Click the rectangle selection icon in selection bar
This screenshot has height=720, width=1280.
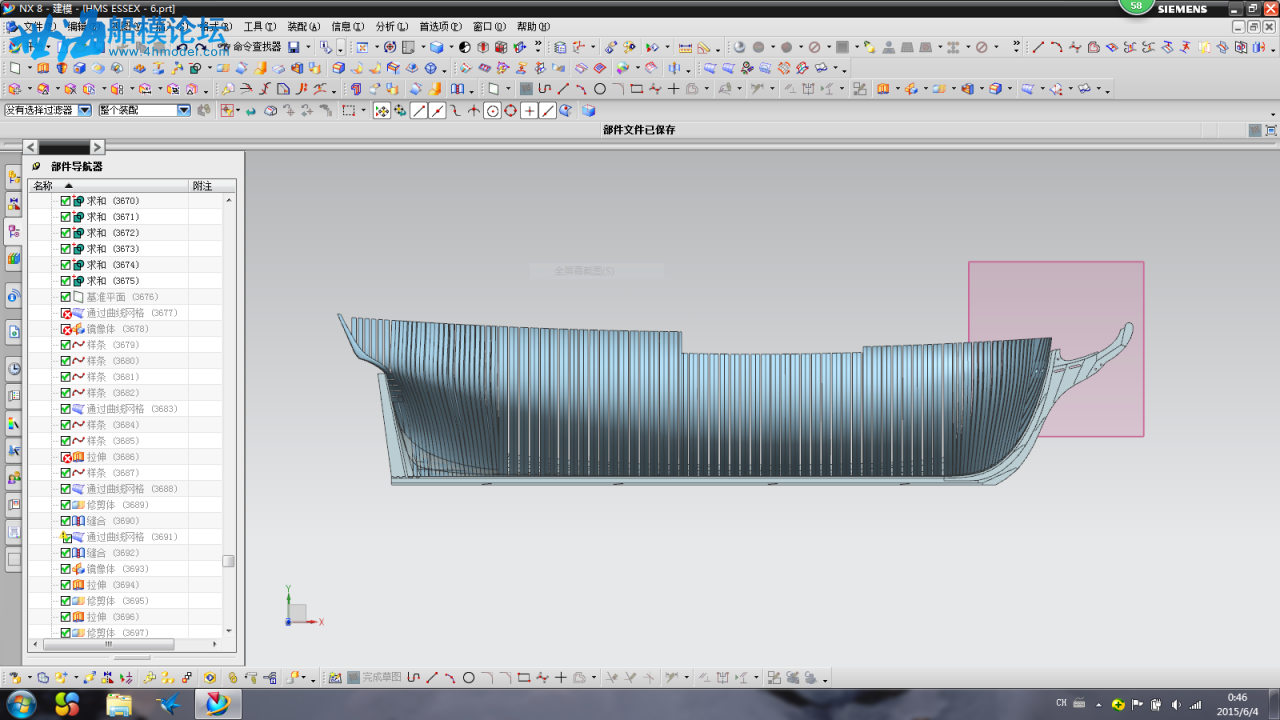349,111
